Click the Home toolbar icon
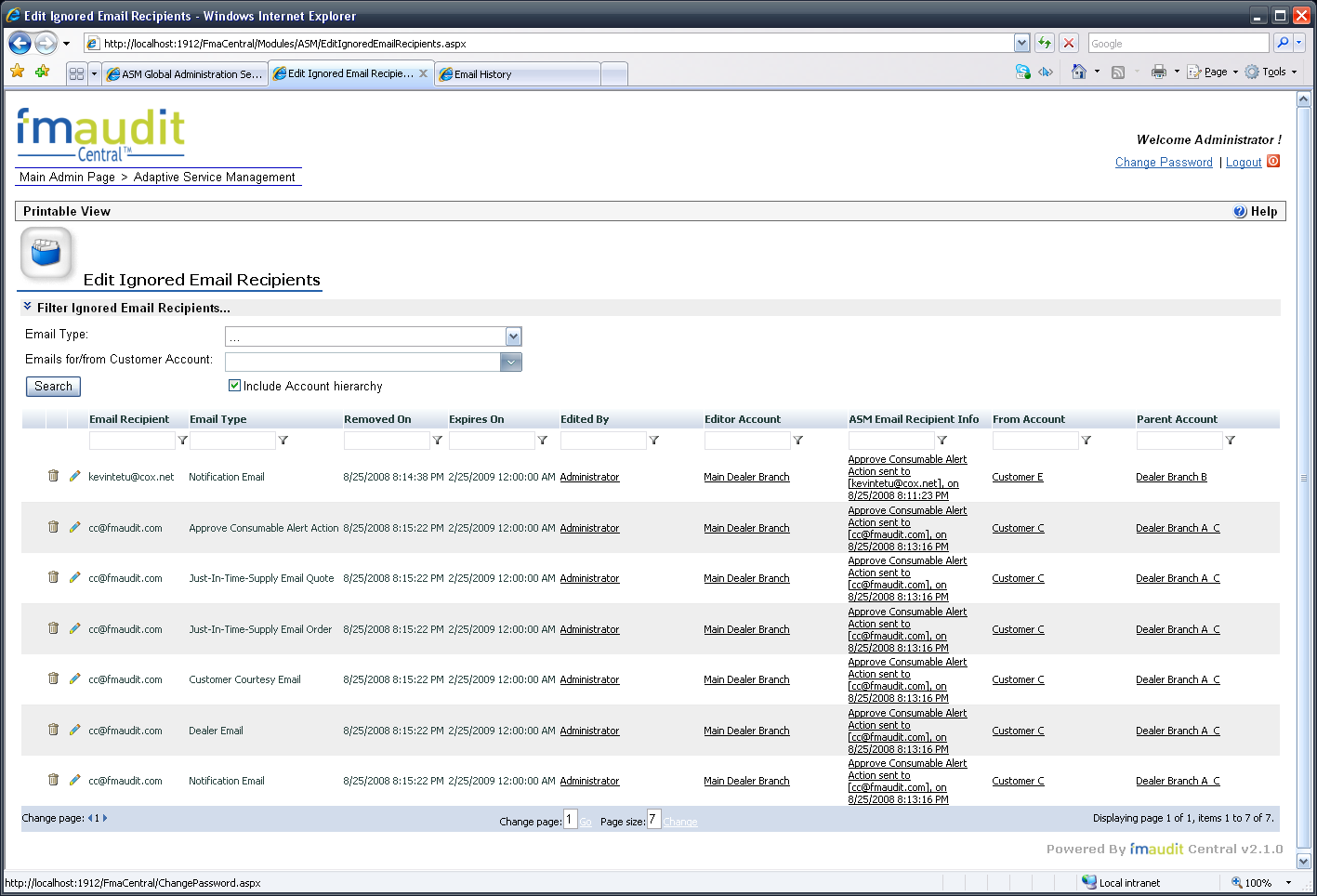 [1078, 72]
